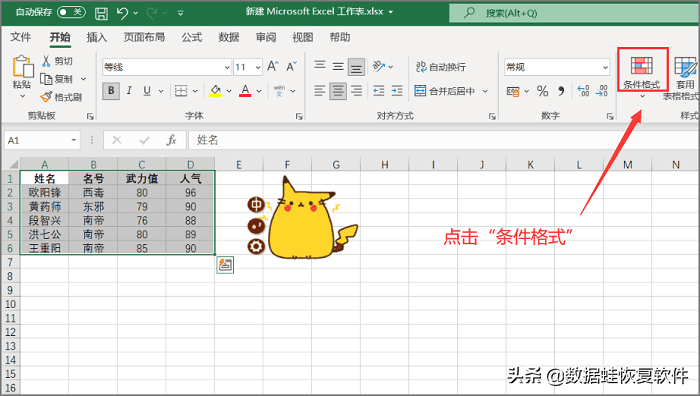Click cell containing 欧阳锋

pos(45,192)
